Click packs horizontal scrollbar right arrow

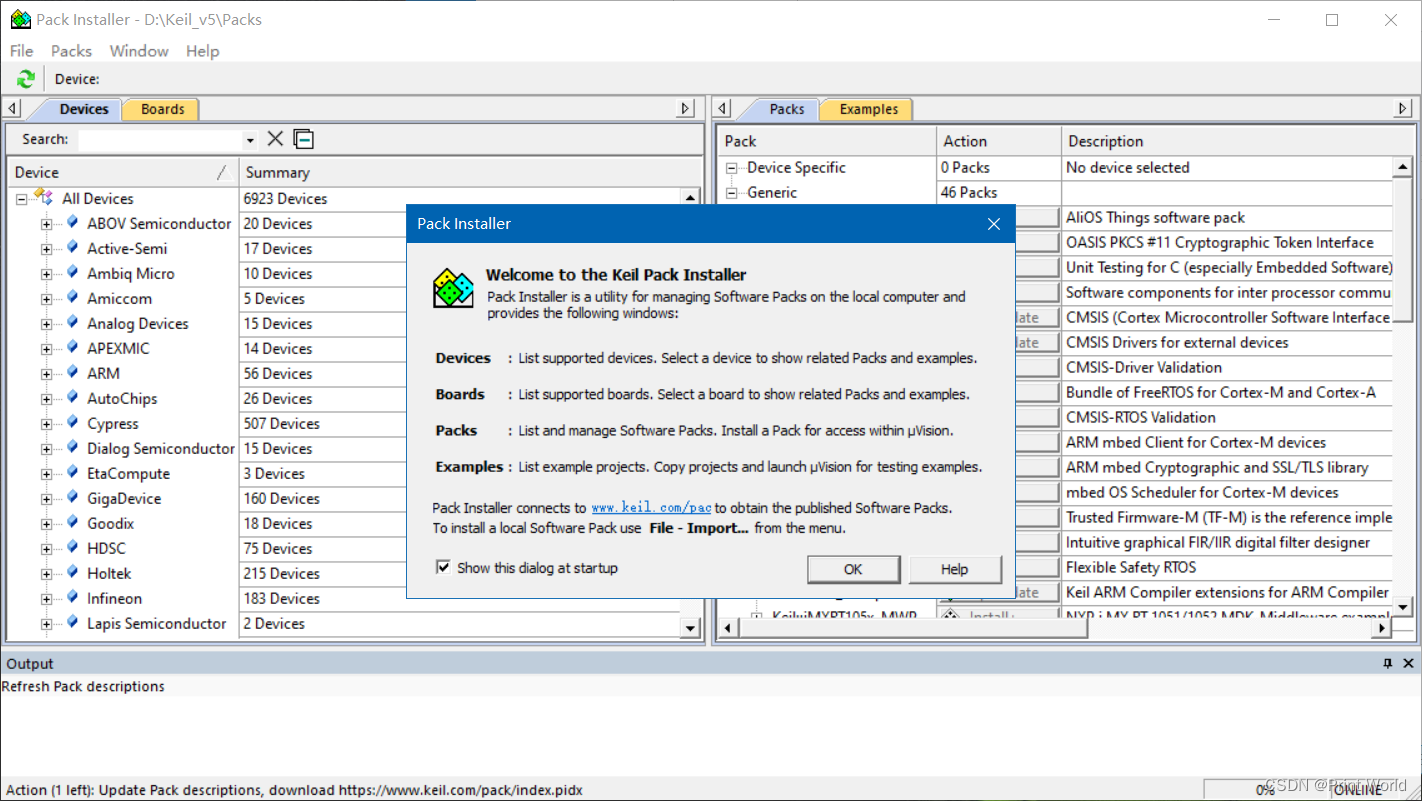coord(1382,628)
